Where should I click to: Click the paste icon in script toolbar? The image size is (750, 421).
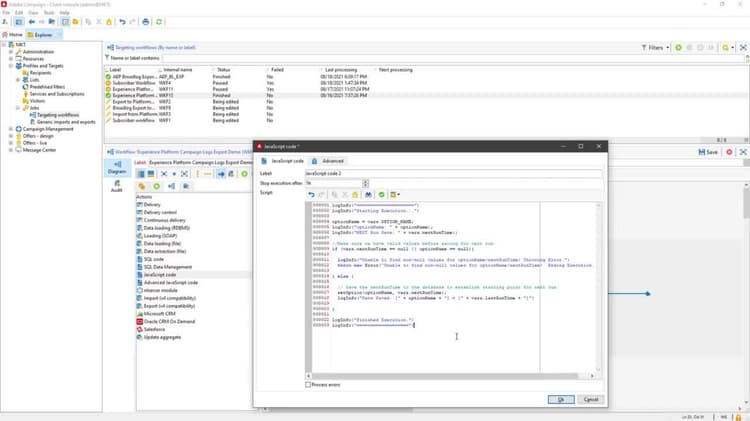point(355,194)
